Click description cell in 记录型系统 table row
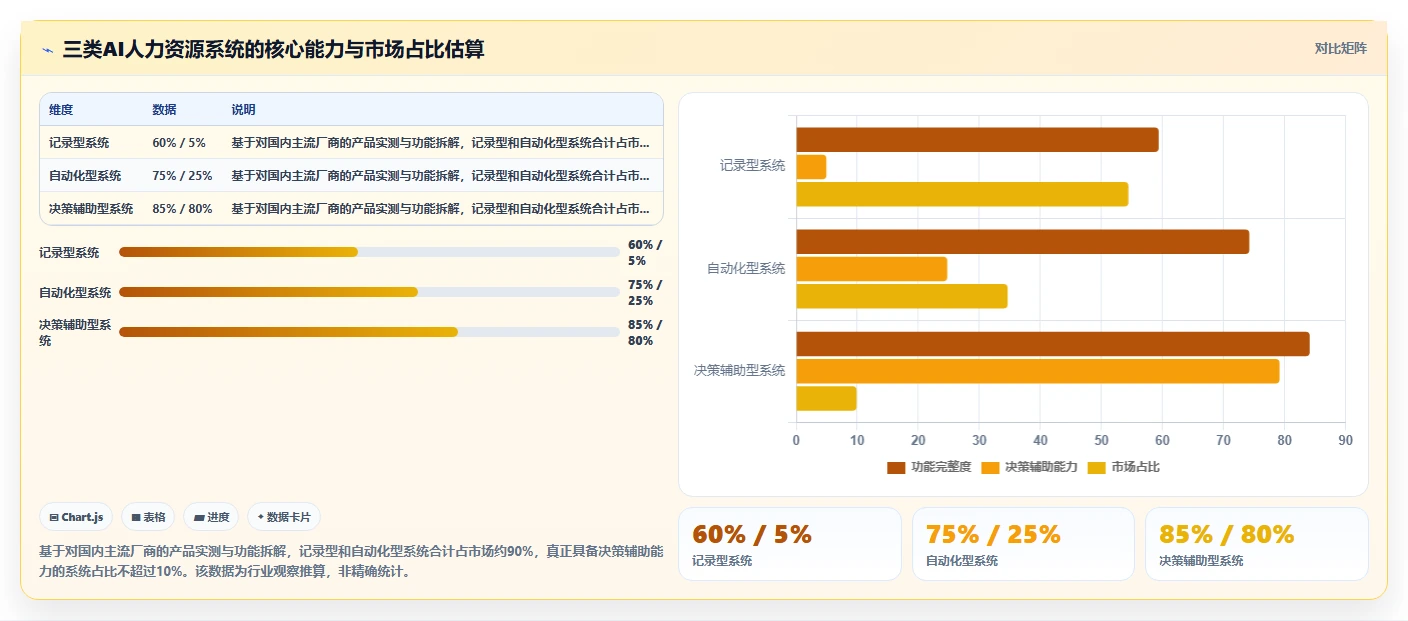 pos(441,143)
